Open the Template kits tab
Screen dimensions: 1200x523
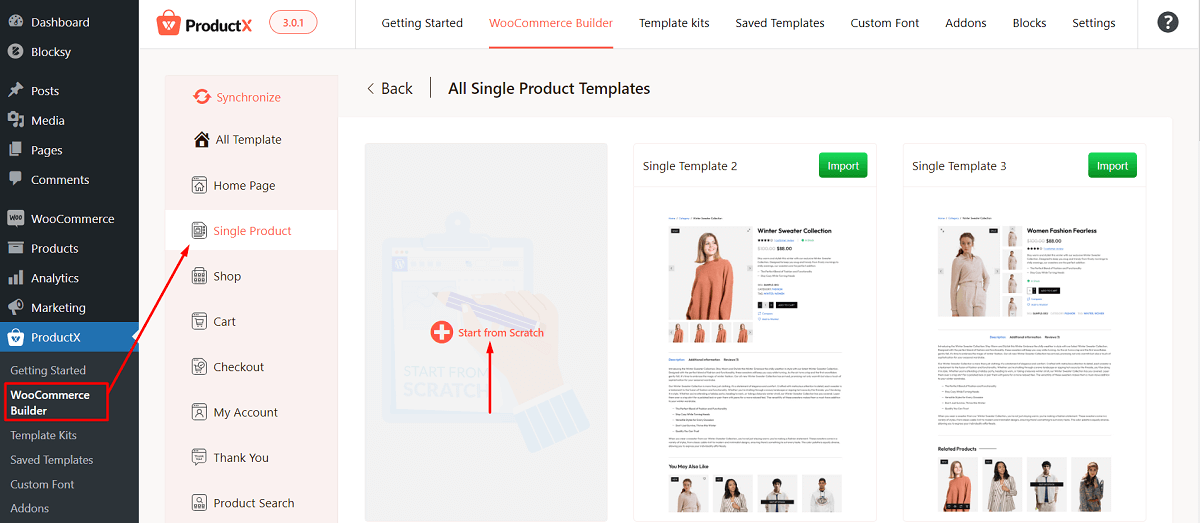[x=674, y=23]
